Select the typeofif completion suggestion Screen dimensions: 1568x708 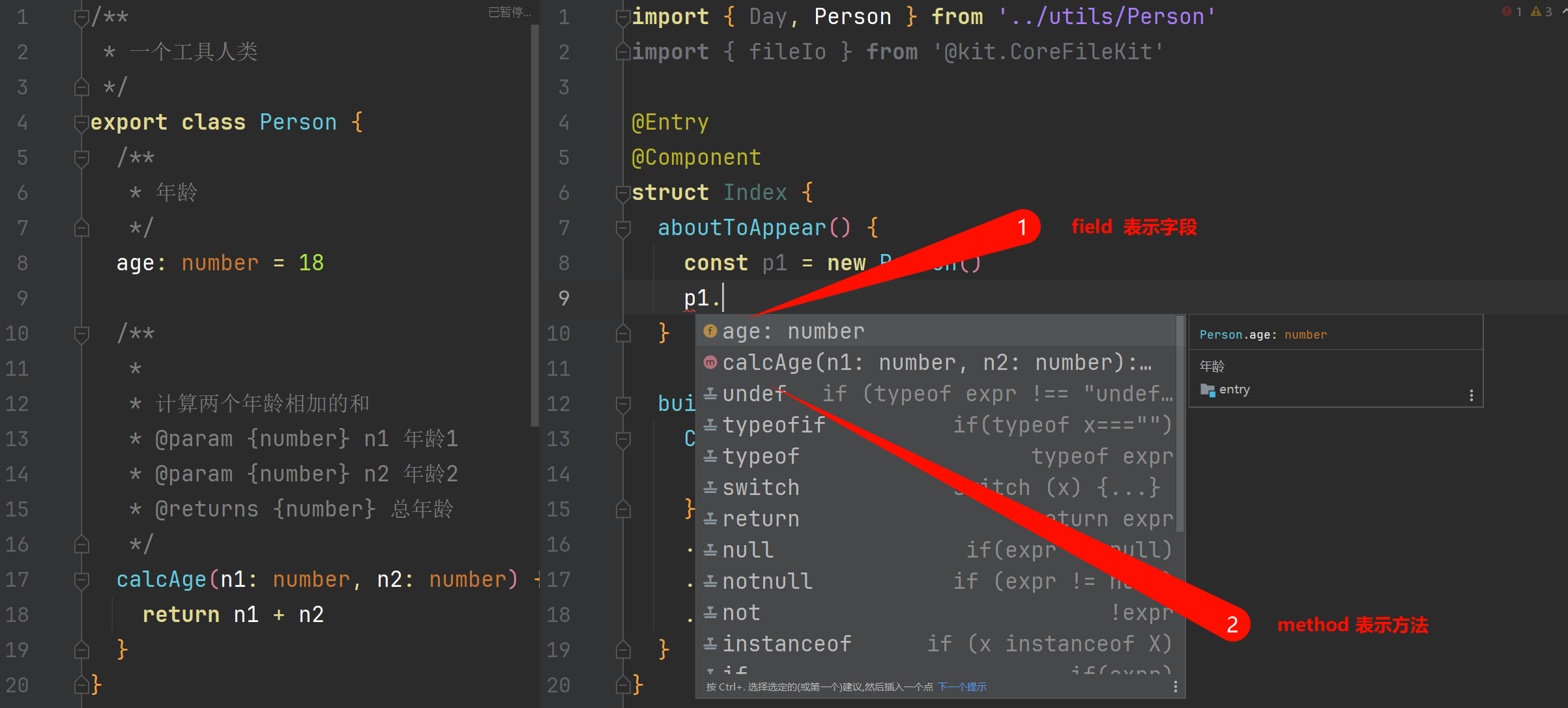point(774,425)
